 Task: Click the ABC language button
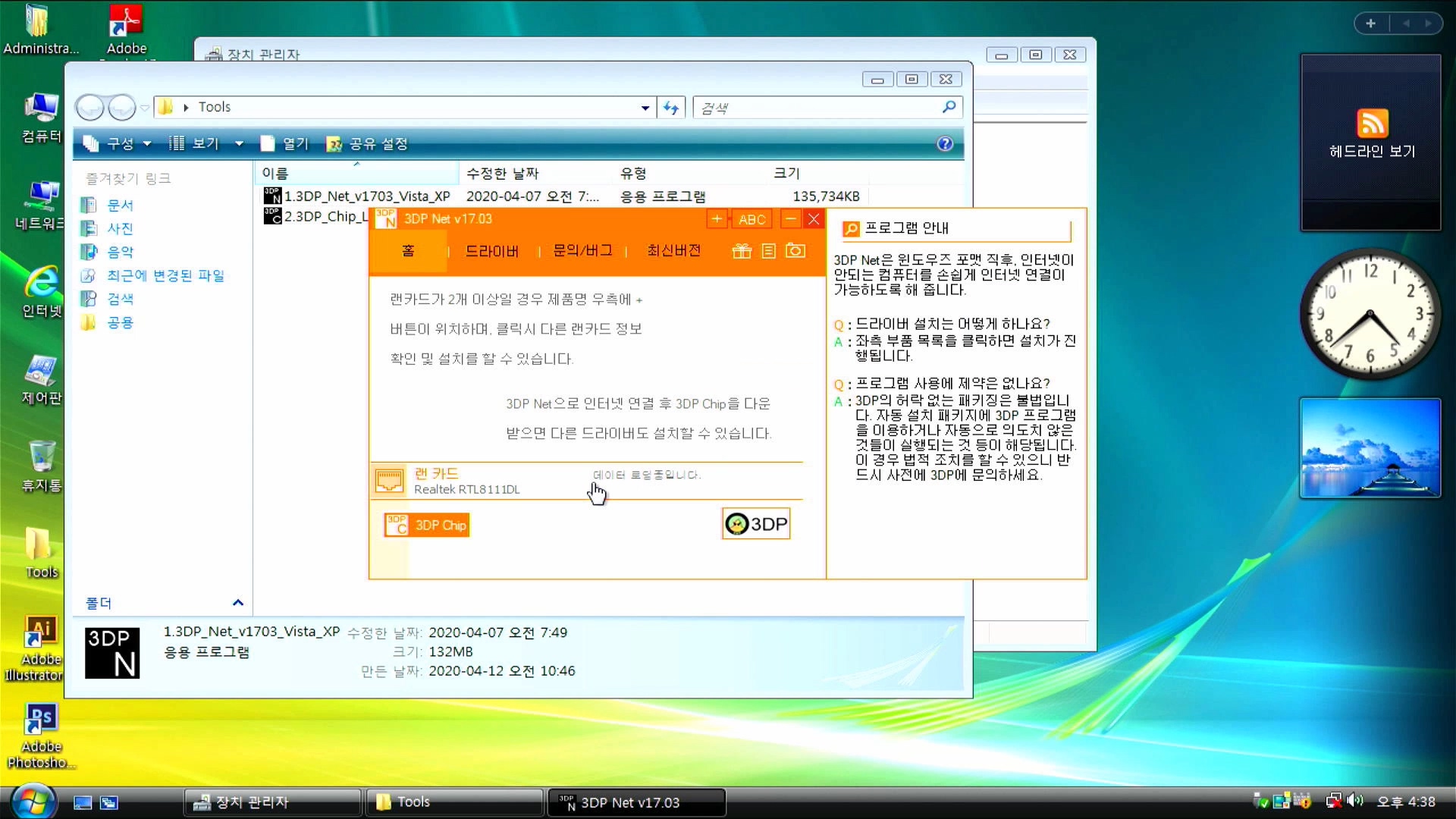(x=752, y=219)
